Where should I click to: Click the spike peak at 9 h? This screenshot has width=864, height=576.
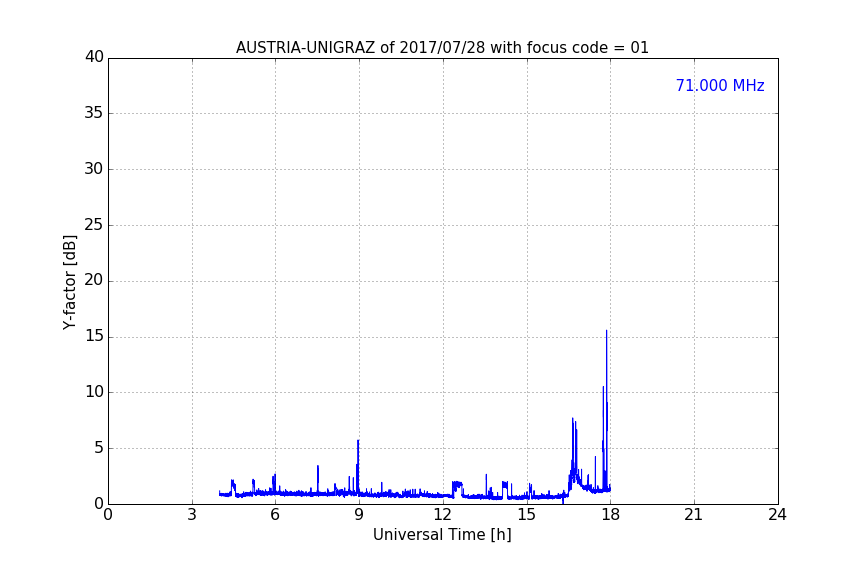tap(358, 441)
